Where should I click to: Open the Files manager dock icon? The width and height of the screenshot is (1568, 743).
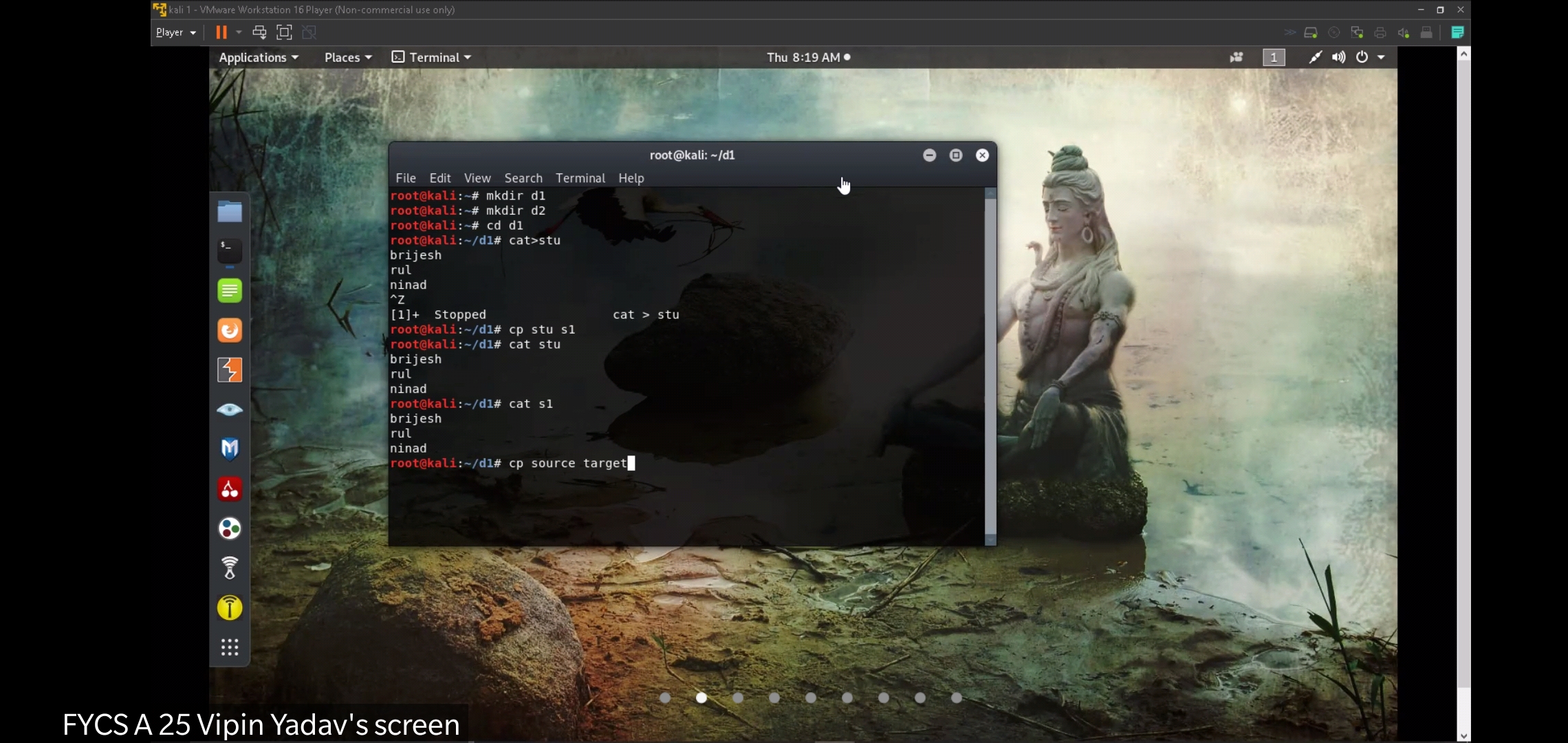click(230, 211)
